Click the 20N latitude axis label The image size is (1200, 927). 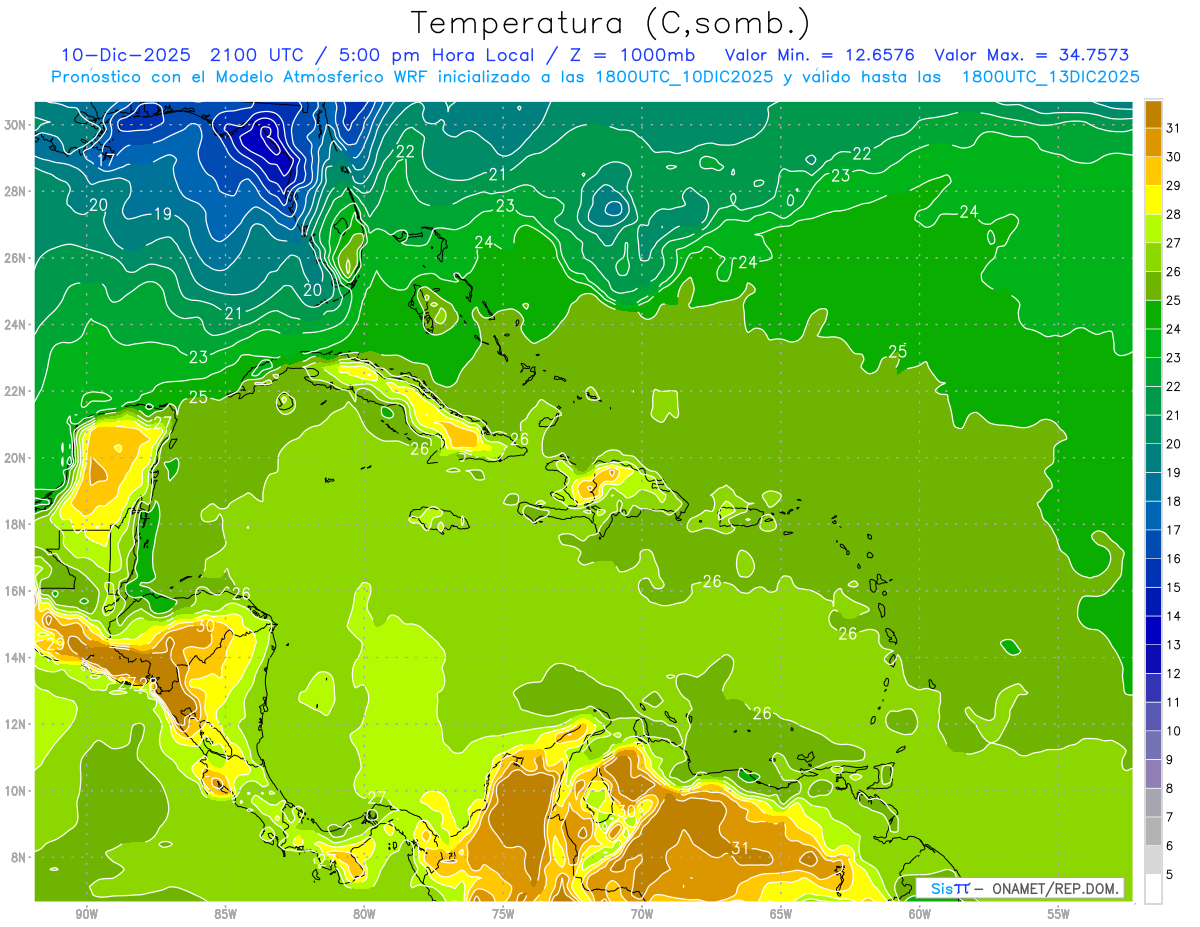coord(17,458)
